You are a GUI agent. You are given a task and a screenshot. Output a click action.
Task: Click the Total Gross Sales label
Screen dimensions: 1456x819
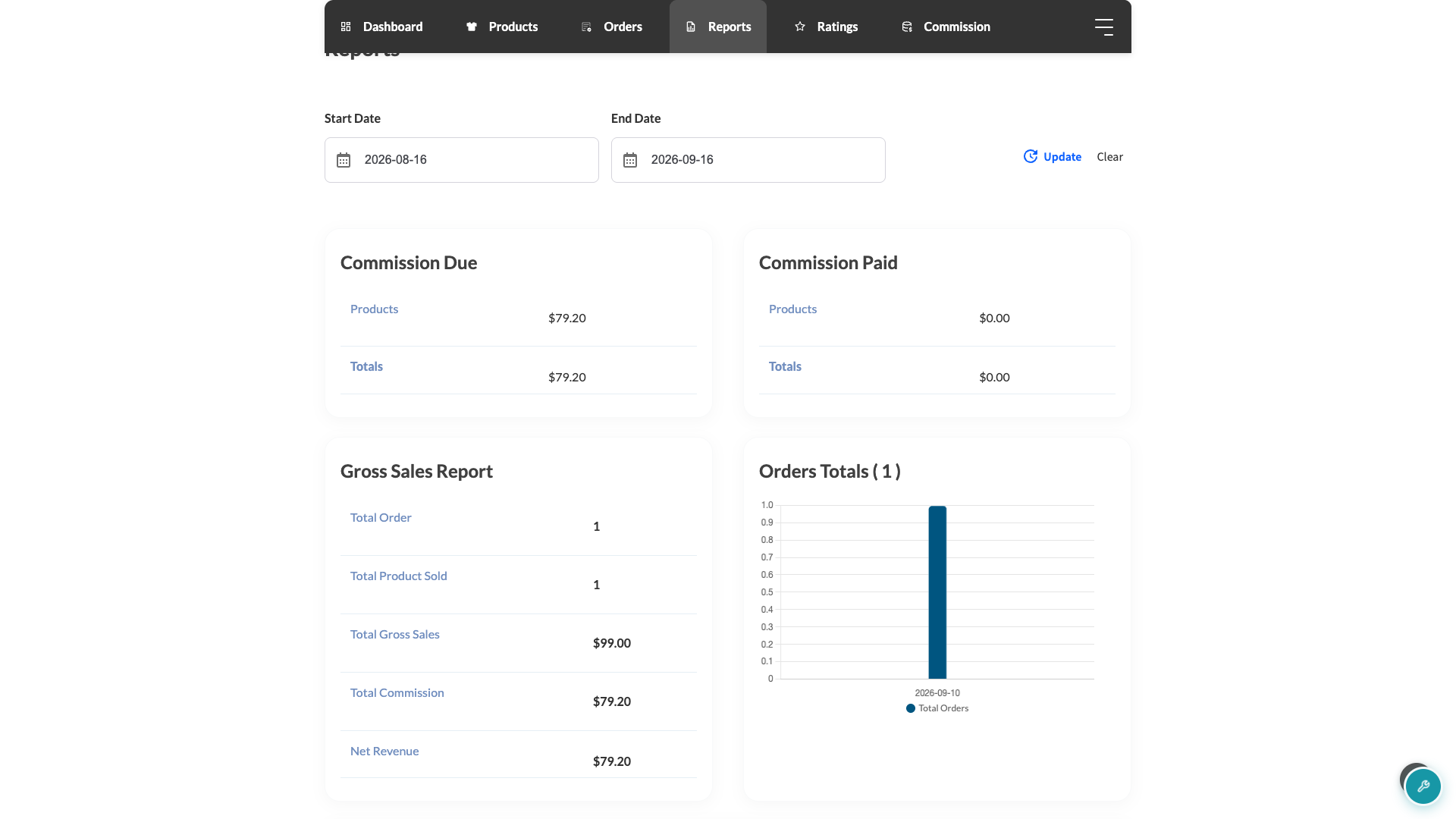(x=395, y=635)
